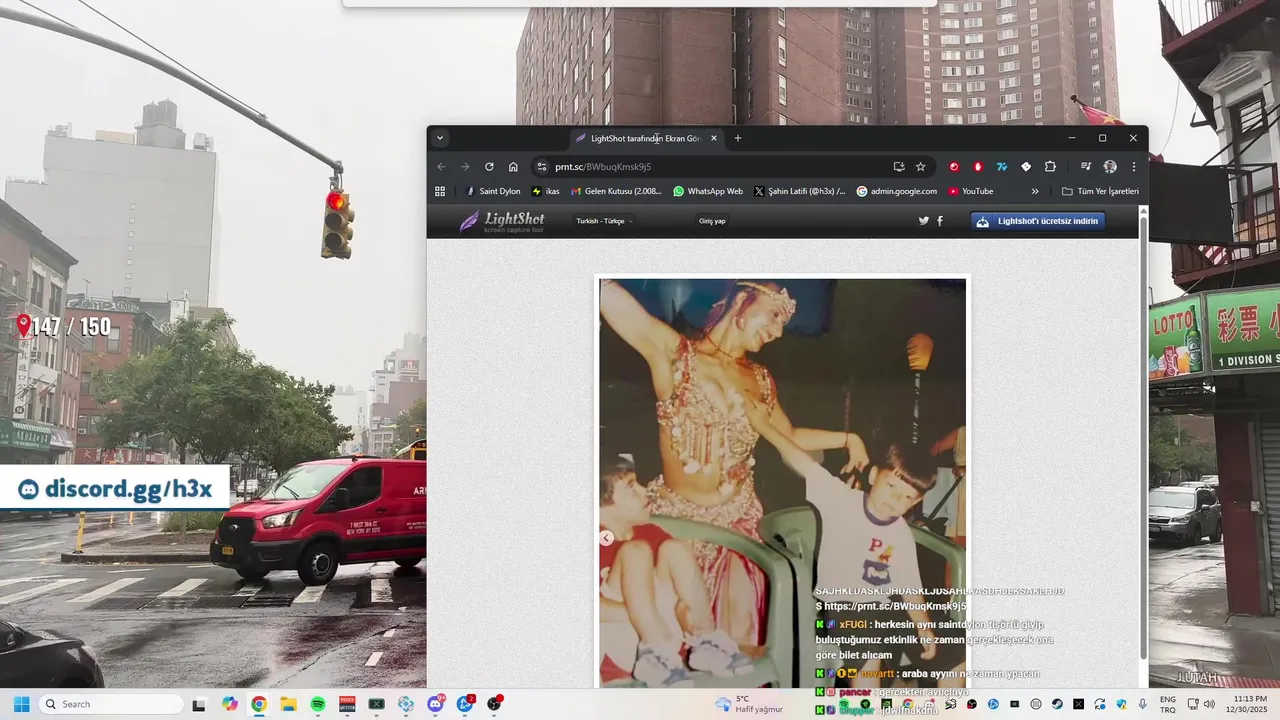Close the LightShot browser tab
The image size is (1280, 720).
point(714,138)
